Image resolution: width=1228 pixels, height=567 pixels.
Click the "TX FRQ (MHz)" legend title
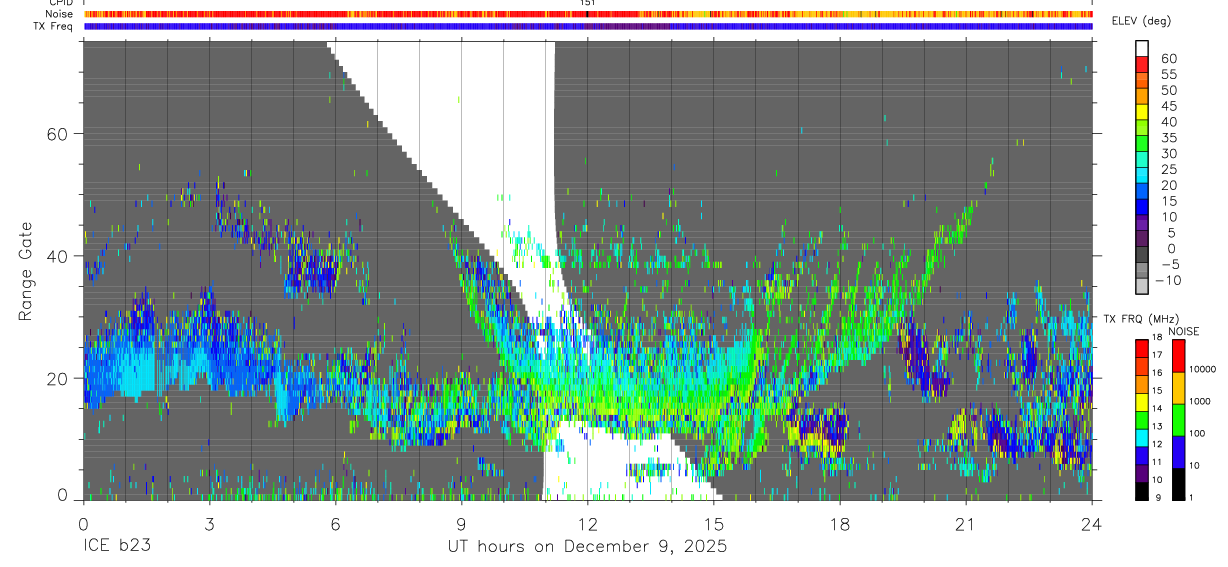tap(1141, 318)
